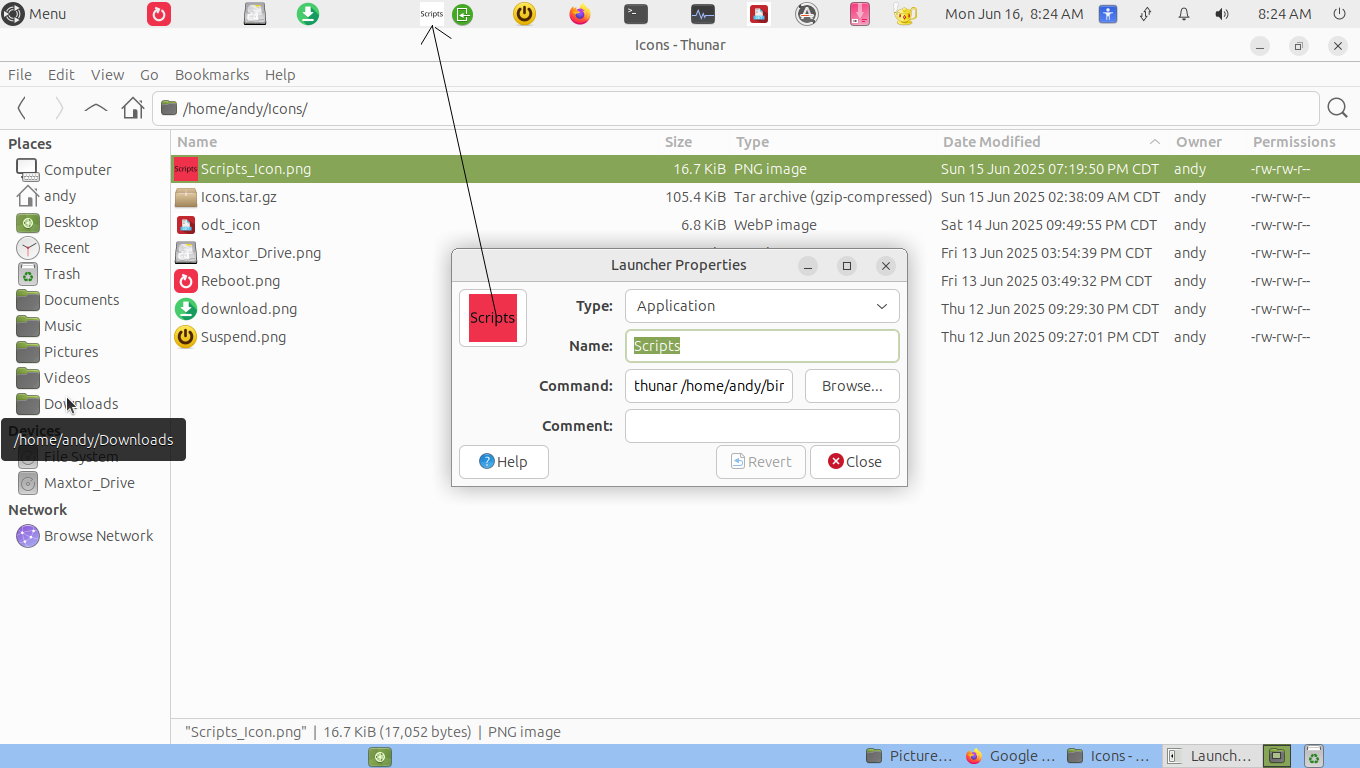1360x768 pixels.
Task: Launch the Scripts launcher in the top panel
Action: 432,14
